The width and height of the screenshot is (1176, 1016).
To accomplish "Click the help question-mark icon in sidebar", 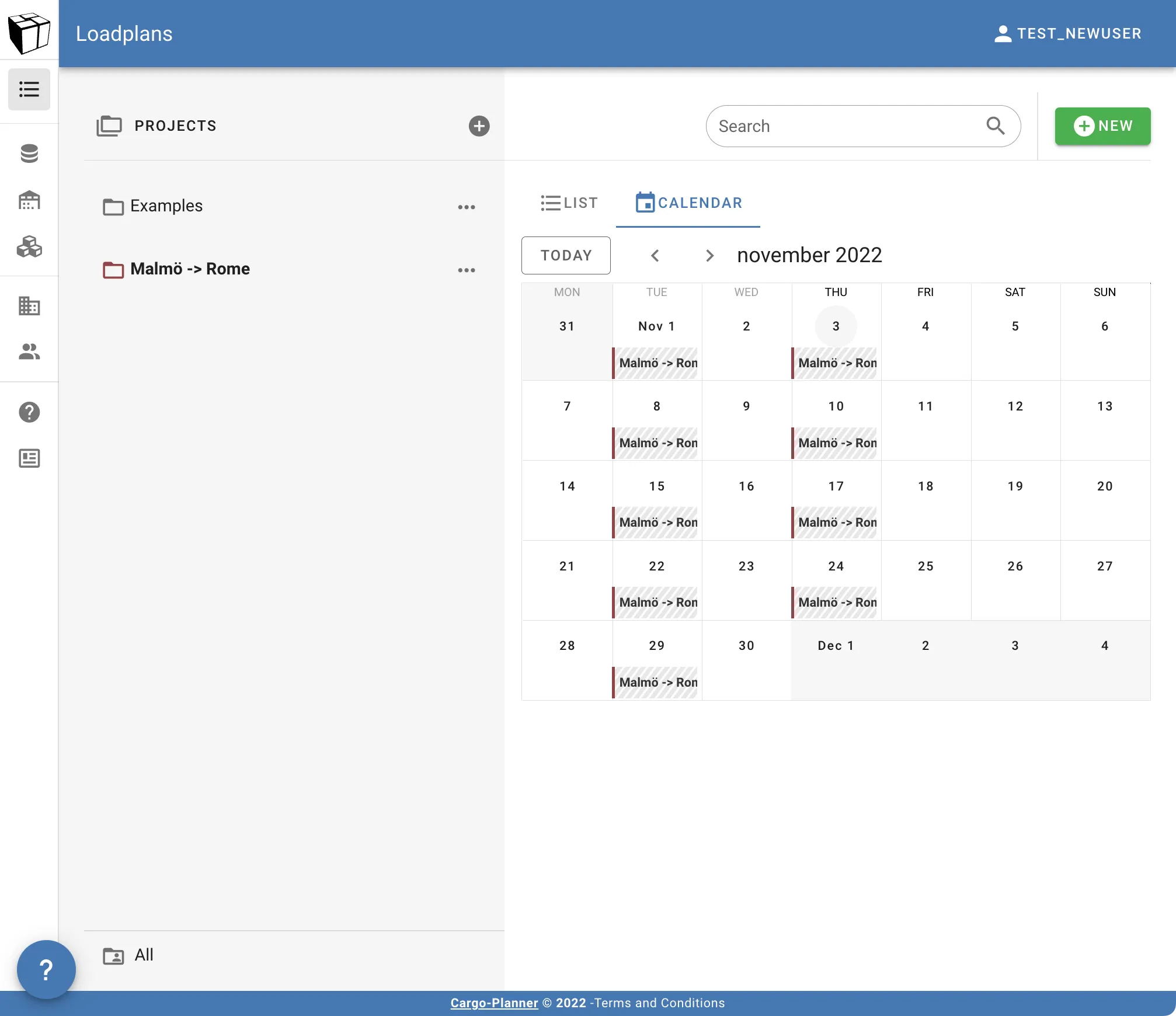I will (x=29, y=412).
